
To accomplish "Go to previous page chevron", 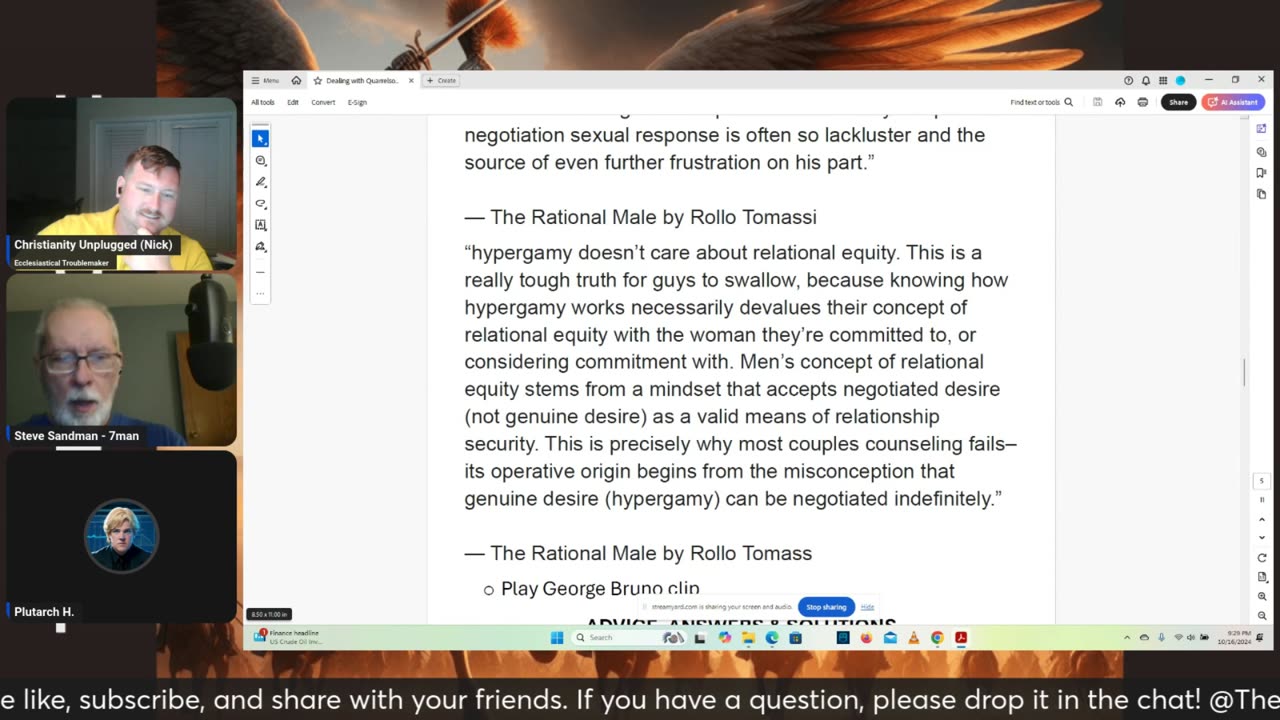I will click(x=1262, y=518).
